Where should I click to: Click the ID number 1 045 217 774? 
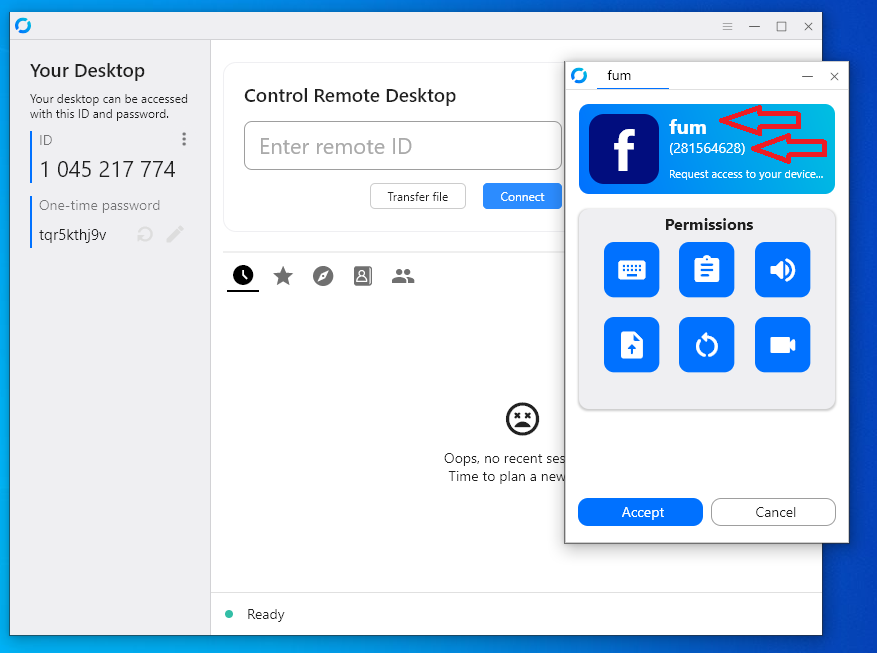coord(107,169)
